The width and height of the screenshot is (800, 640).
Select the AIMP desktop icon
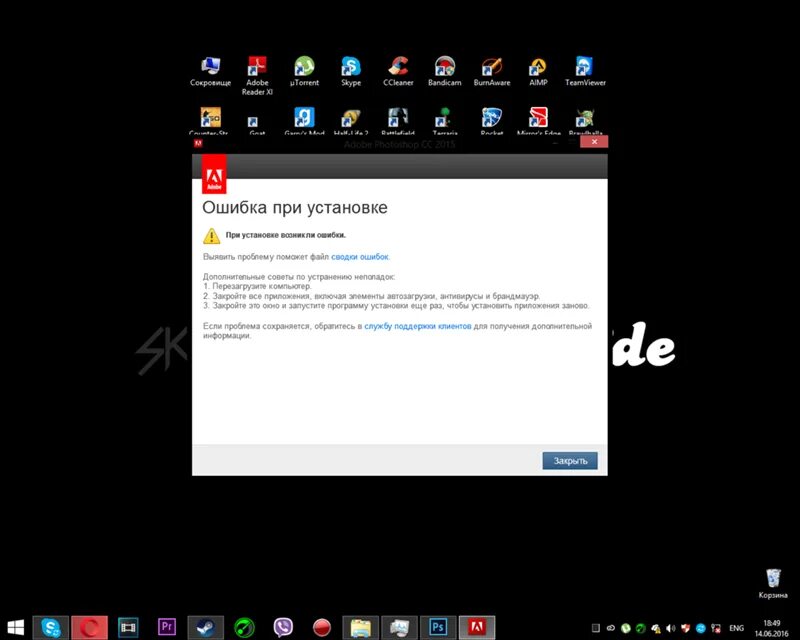pos(538,71)
